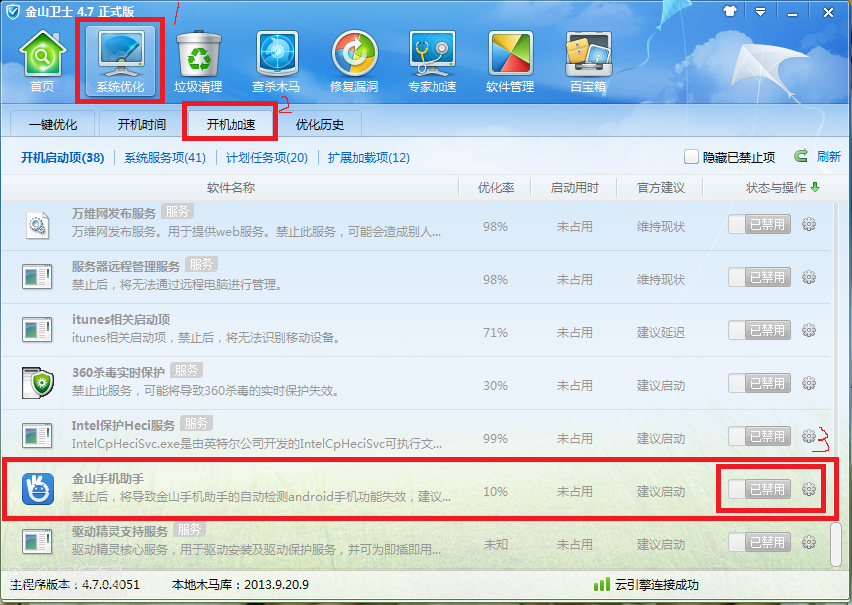Screen dimensions: 852x605
Task: Toggle 已禁用 switch for itunes相关启动项
Action: point(759,330)
